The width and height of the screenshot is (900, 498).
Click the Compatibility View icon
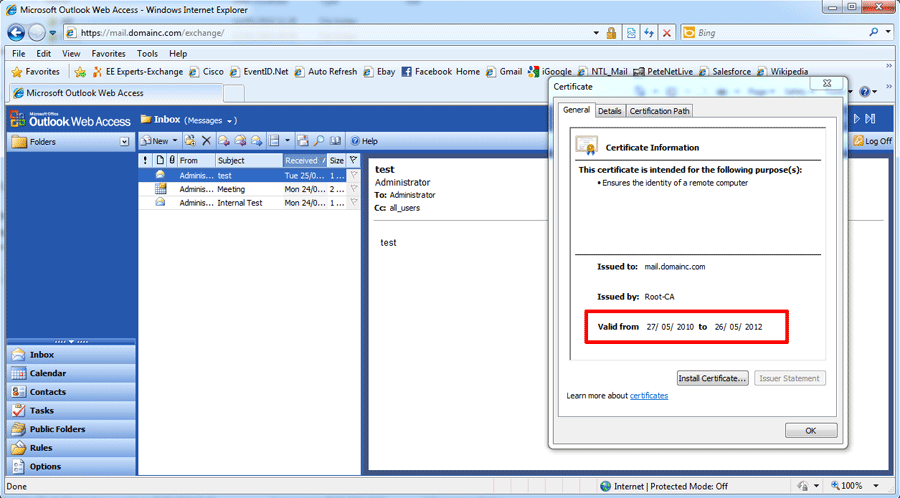tap(631, 33)
